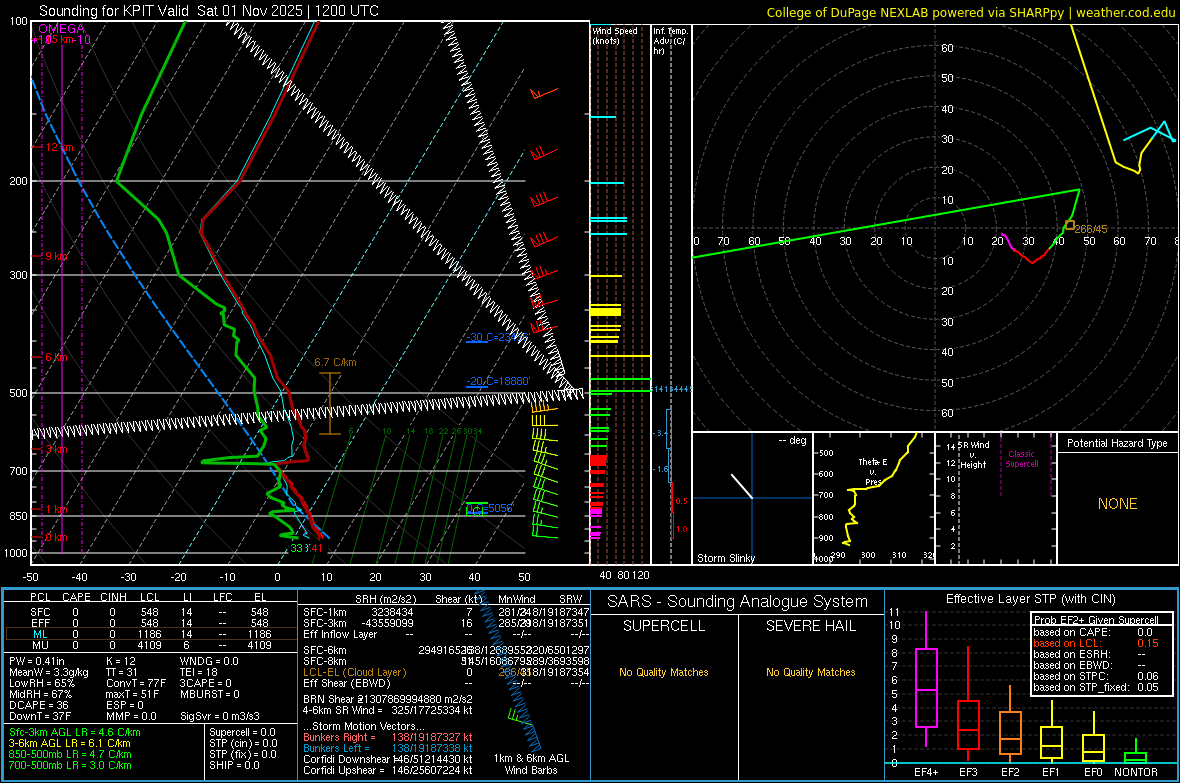
Task: Click the DCAPE = 36 value
Action: coord(39,705)
